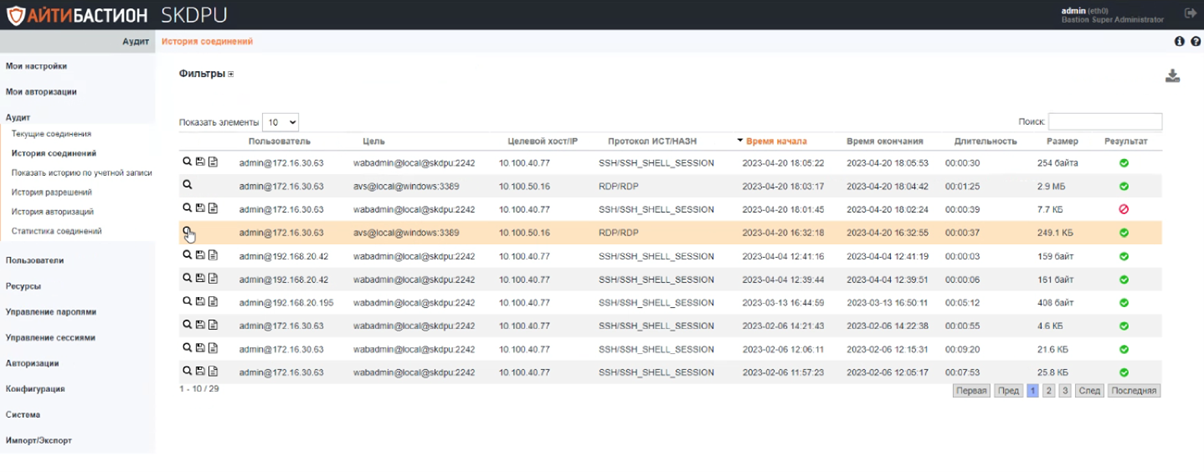Click the magnifier icon for the 18:05:22 session

pyautogui.click(x=186, y=161)
